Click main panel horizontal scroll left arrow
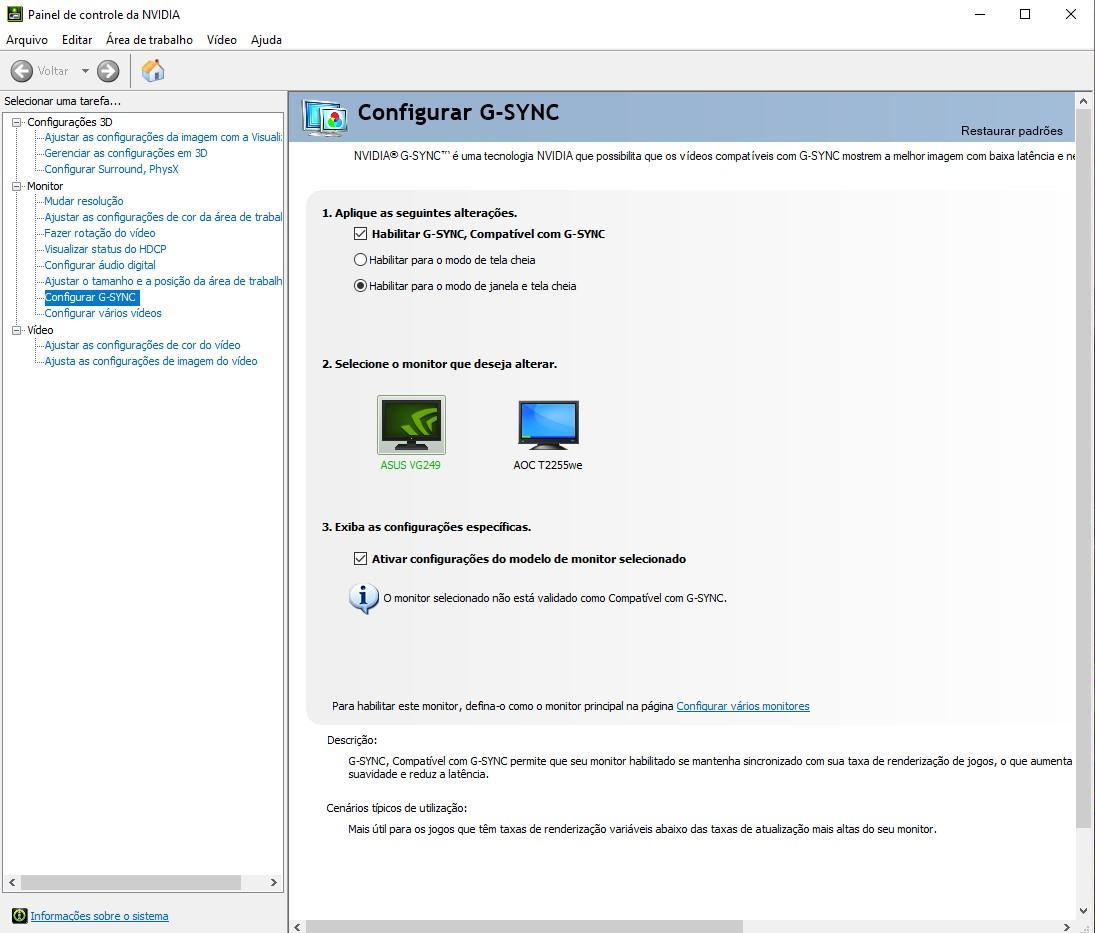1095x933 pixels. [297, 927]
